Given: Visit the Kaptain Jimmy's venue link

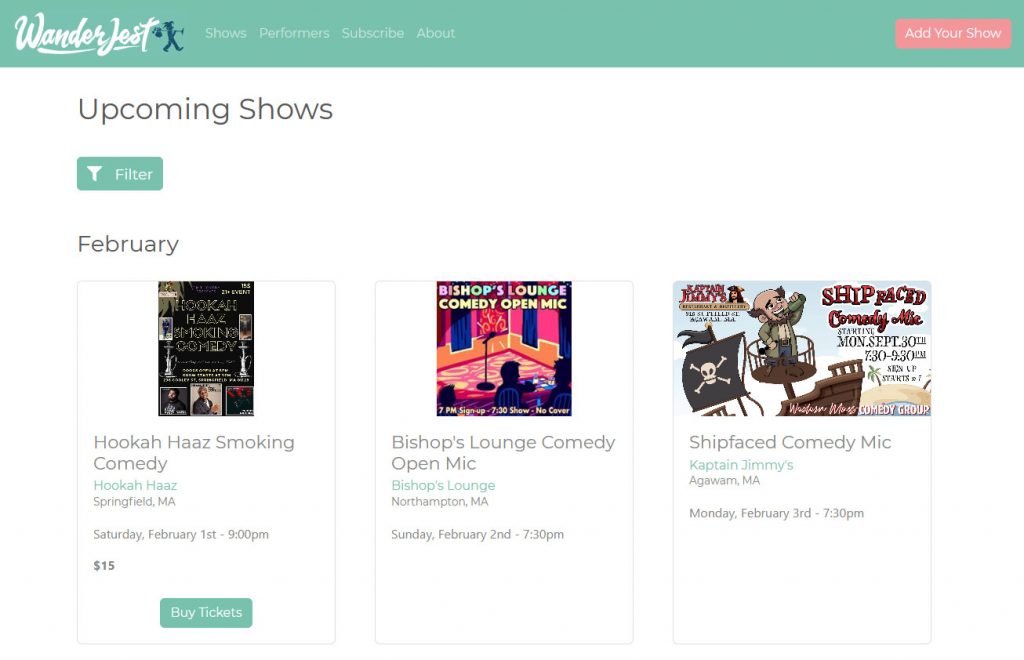Looking at the screenshot, I should click(x=741, y=465).
